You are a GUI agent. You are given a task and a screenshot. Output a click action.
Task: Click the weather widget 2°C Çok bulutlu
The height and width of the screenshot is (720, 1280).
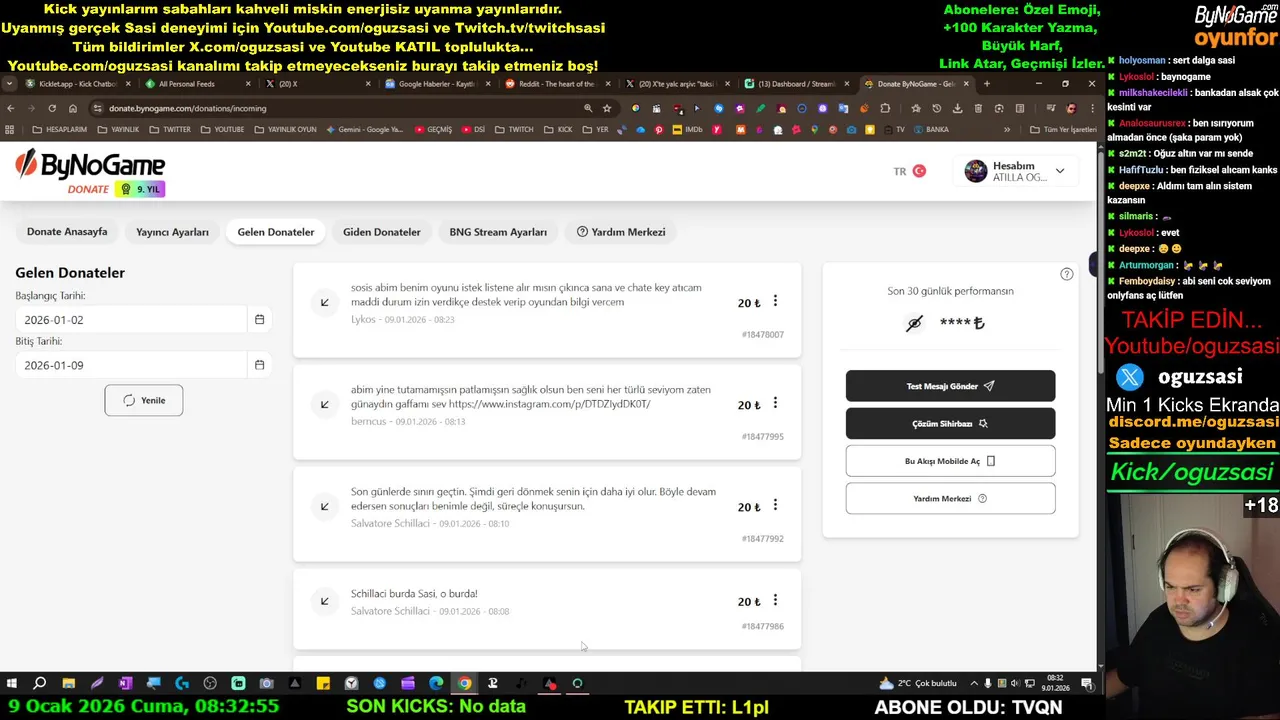click(918, 683)
